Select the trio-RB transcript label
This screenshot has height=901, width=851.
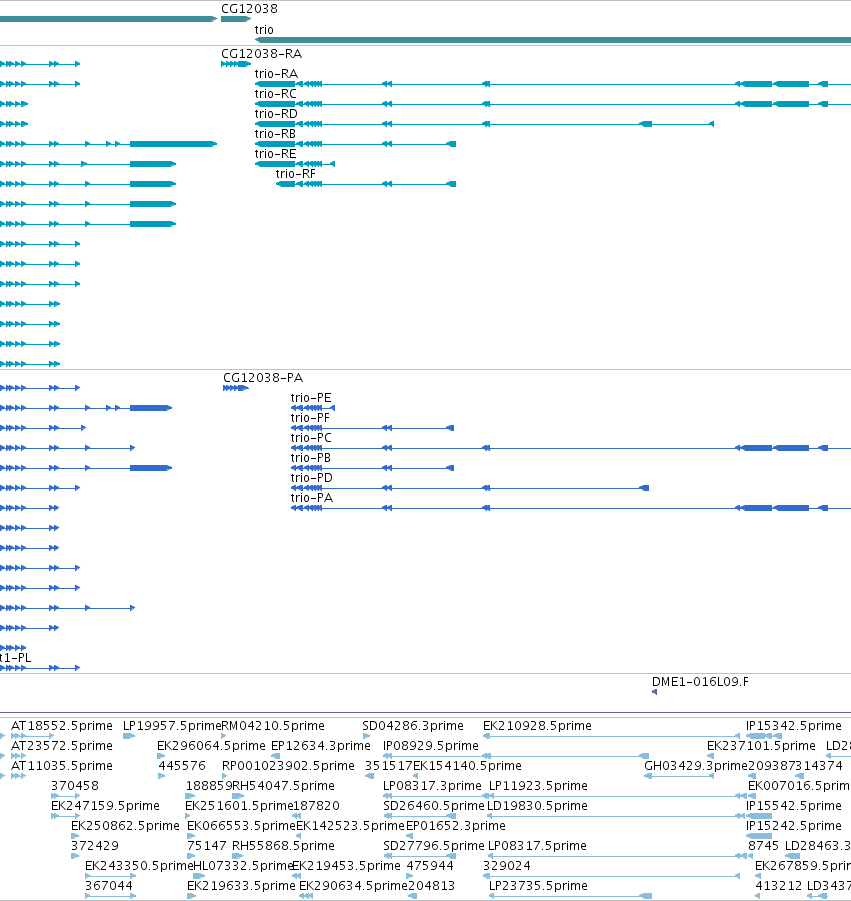(275, 134)
